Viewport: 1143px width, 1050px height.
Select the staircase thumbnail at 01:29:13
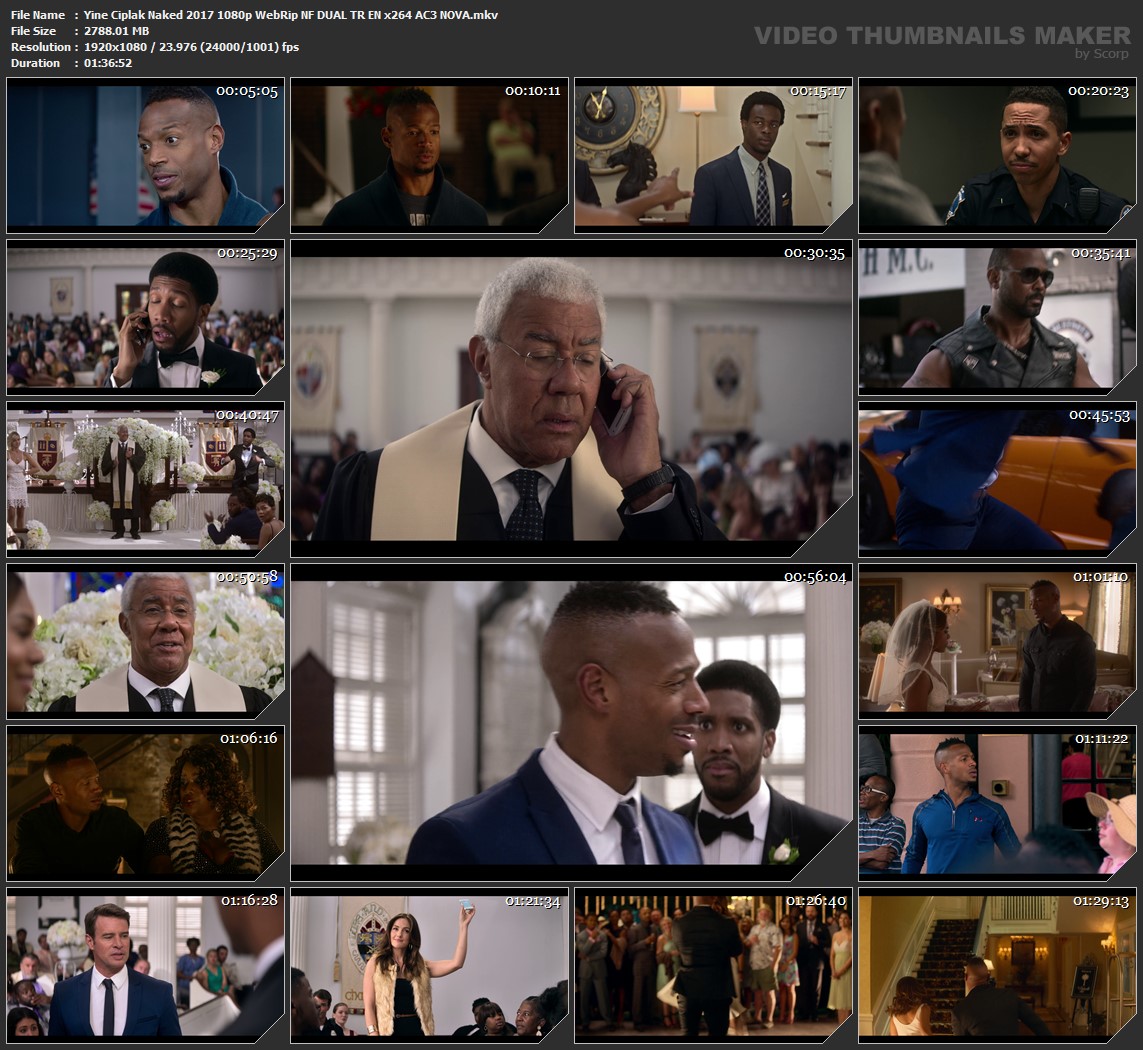pos(997,965)
